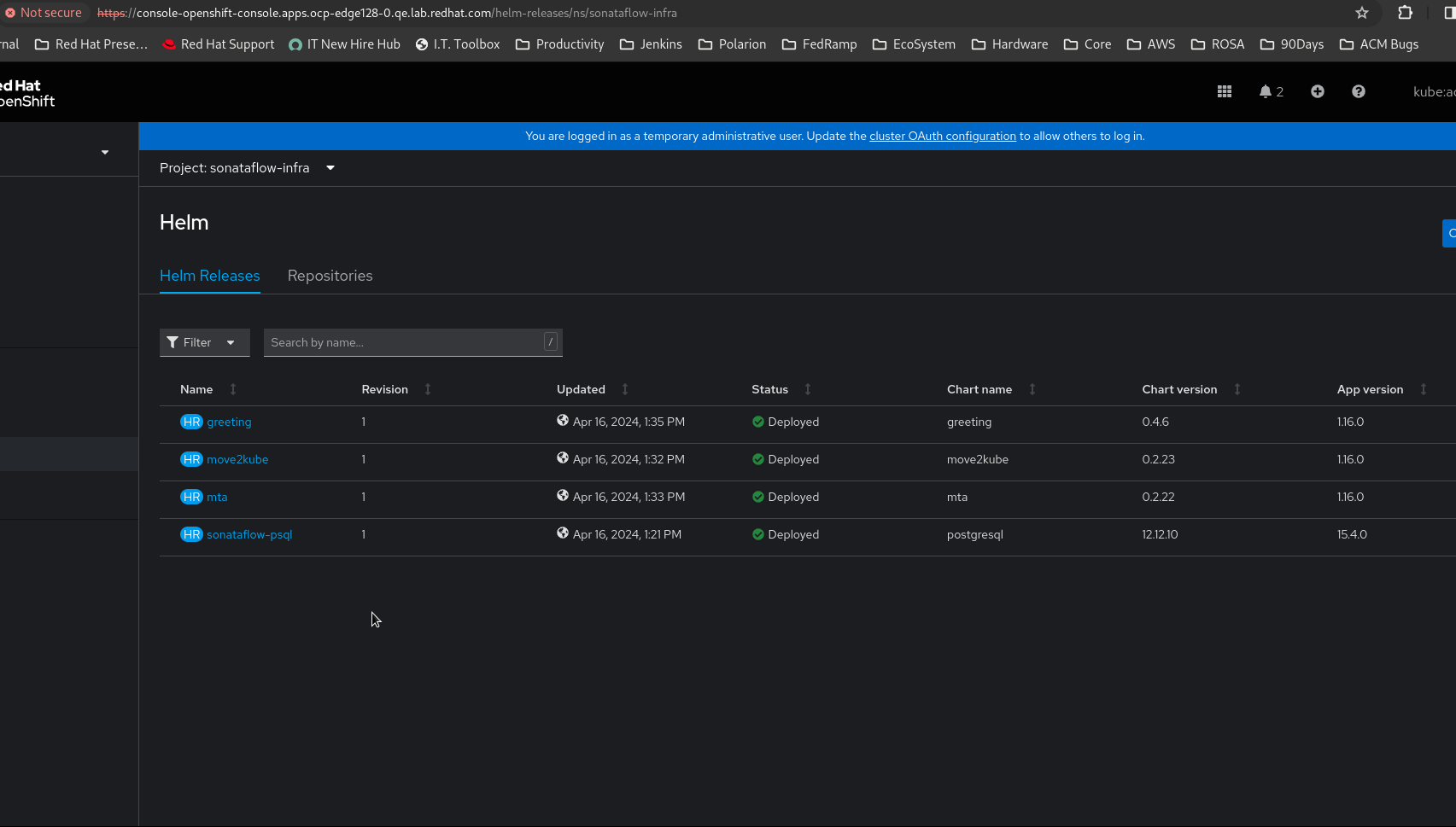The width and height of the screenshot is (1456, 827).
Task: Click the Deployed check icon for mta
Action: click(x=758, y=497)
